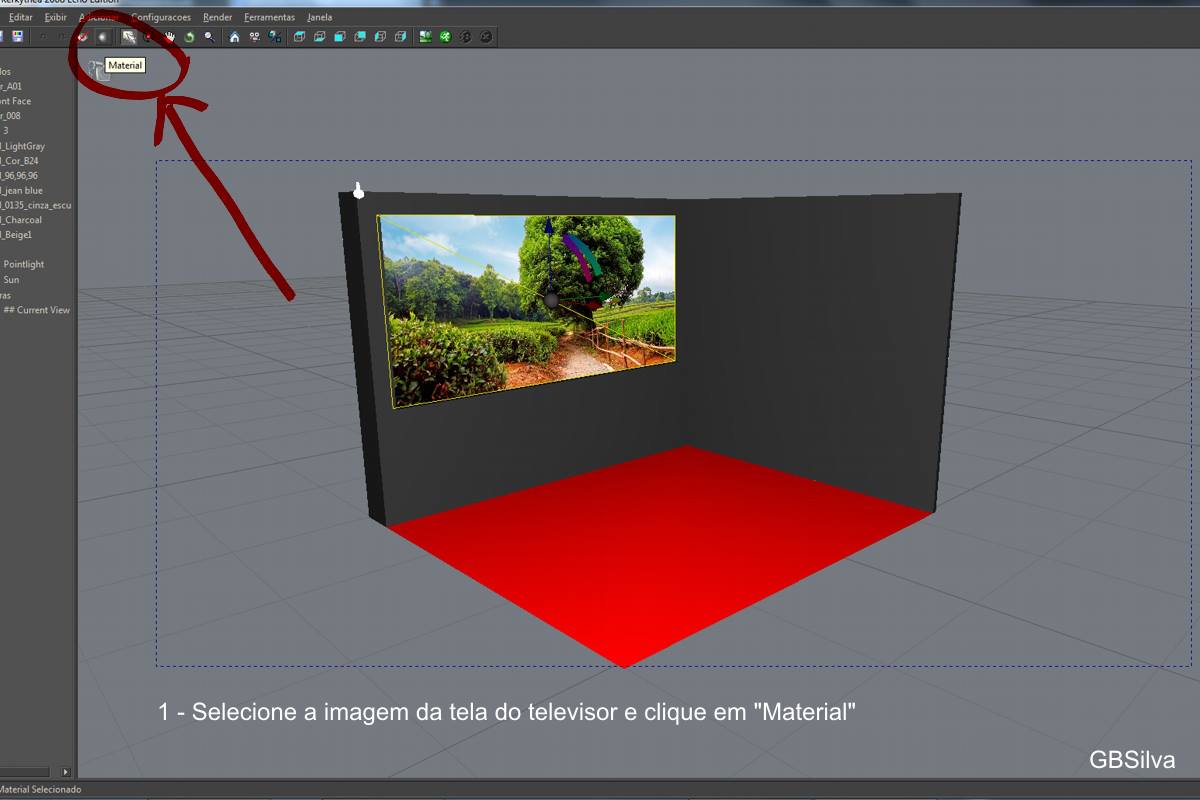Click the Start Render landscape icon
Viewport: 1200px width, 800px height.
point(425,37)
